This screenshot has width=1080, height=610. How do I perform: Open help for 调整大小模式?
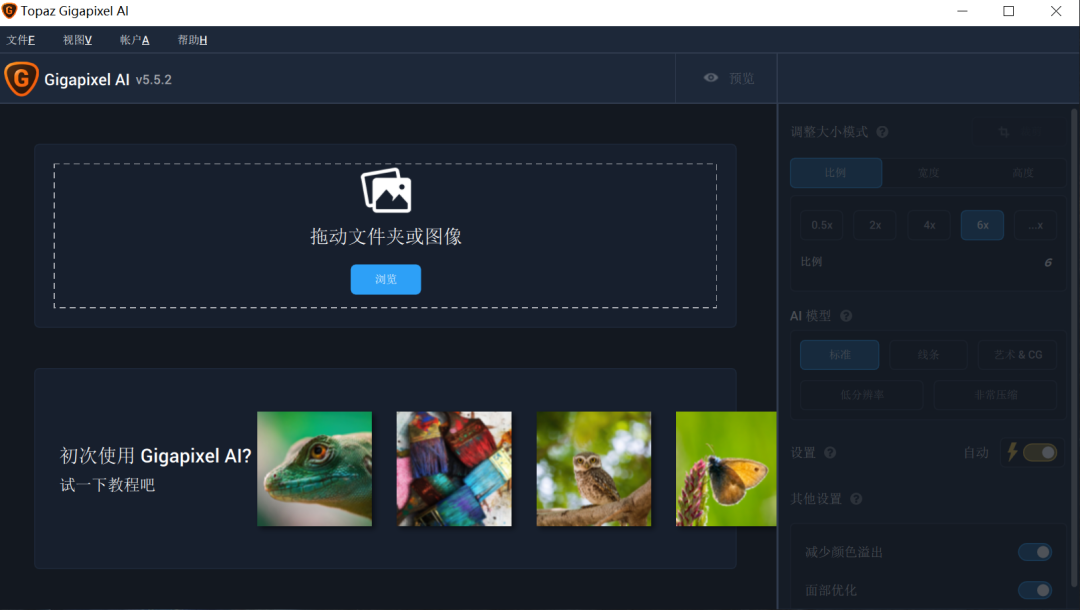pyautogui.click(x=882, y=132)
